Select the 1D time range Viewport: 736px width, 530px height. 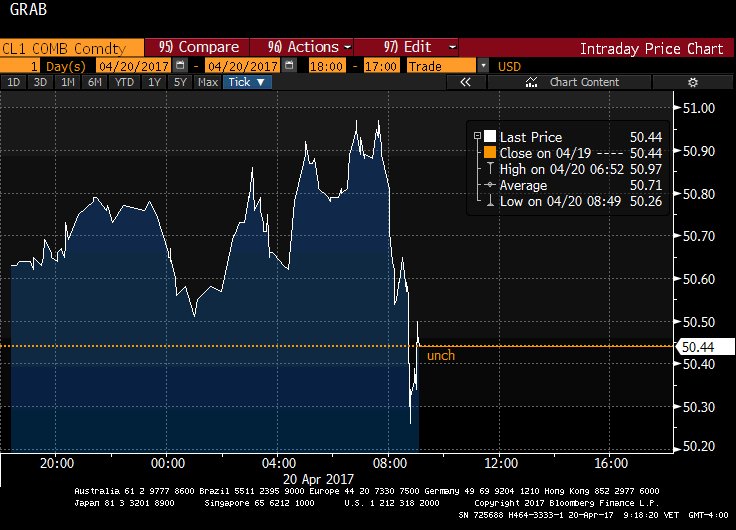(x=15, y=82)
